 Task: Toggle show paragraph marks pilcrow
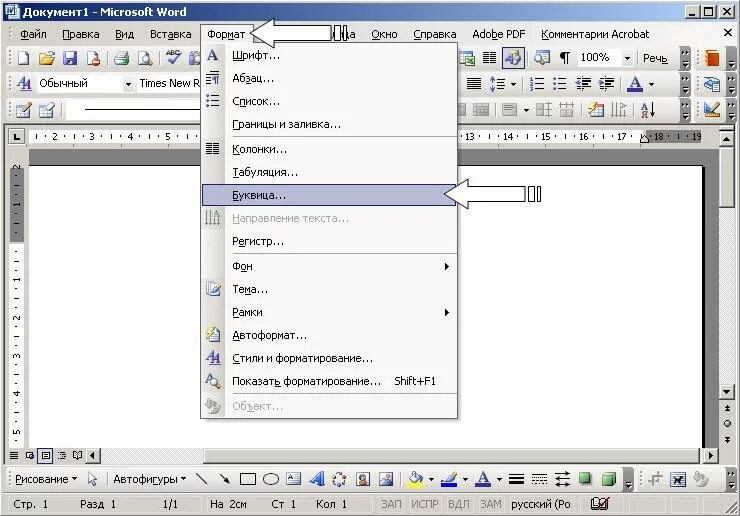pyautogui.click(x=564, y=58)
